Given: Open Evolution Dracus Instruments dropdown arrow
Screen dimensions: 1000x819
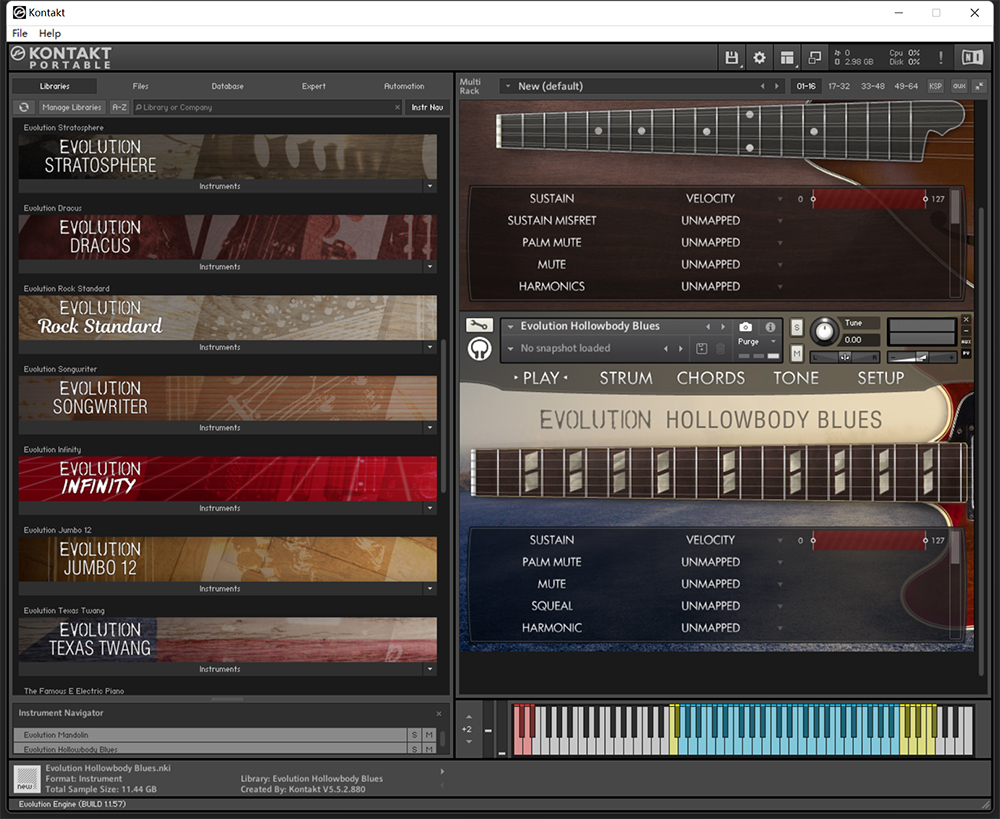Looking at the screenshot, I should 430,267.
